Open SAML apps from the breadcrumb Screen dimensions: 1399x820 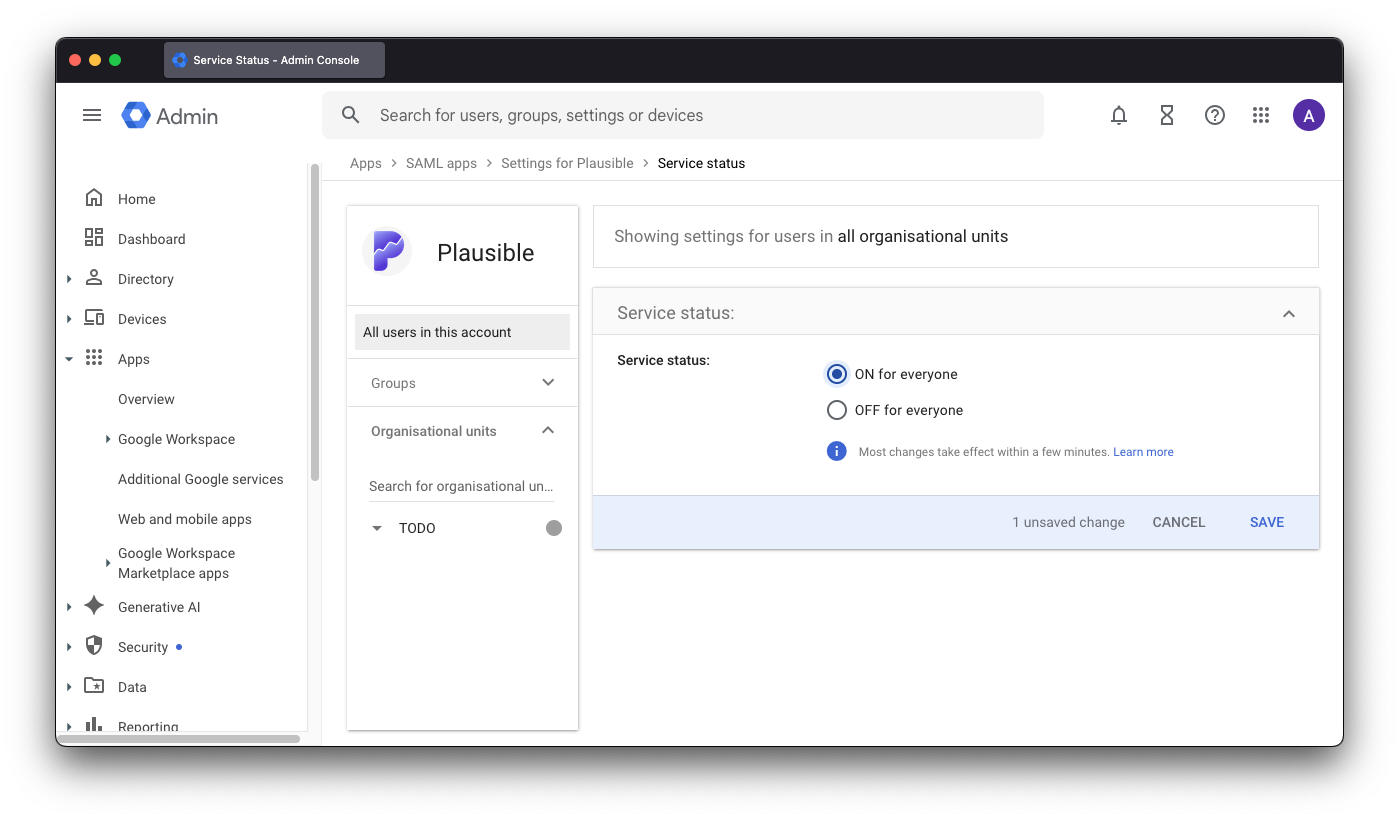tap(441, 163)
